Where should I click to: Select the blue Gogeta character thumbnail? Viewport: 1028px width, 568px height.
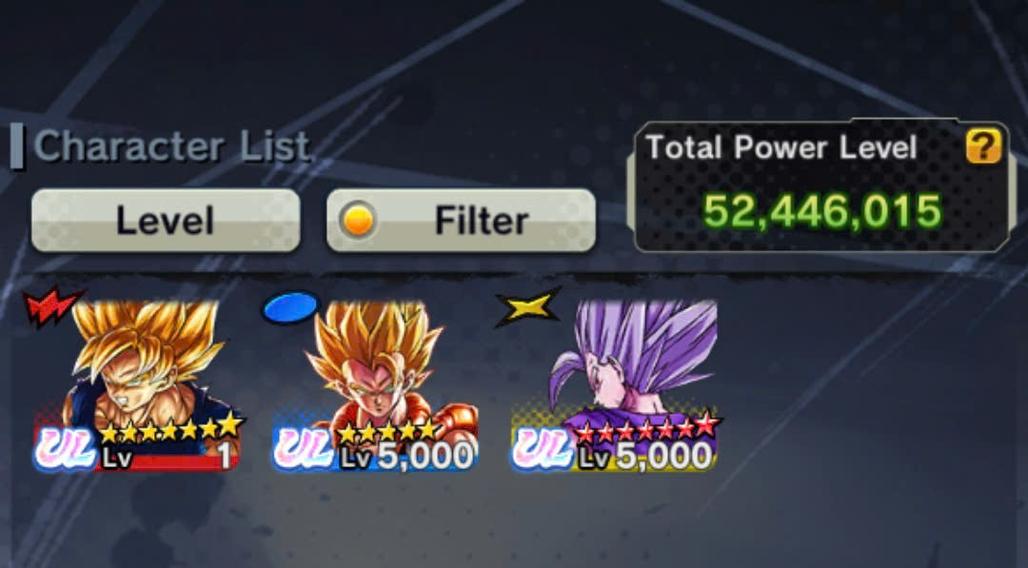click(375, 385)
